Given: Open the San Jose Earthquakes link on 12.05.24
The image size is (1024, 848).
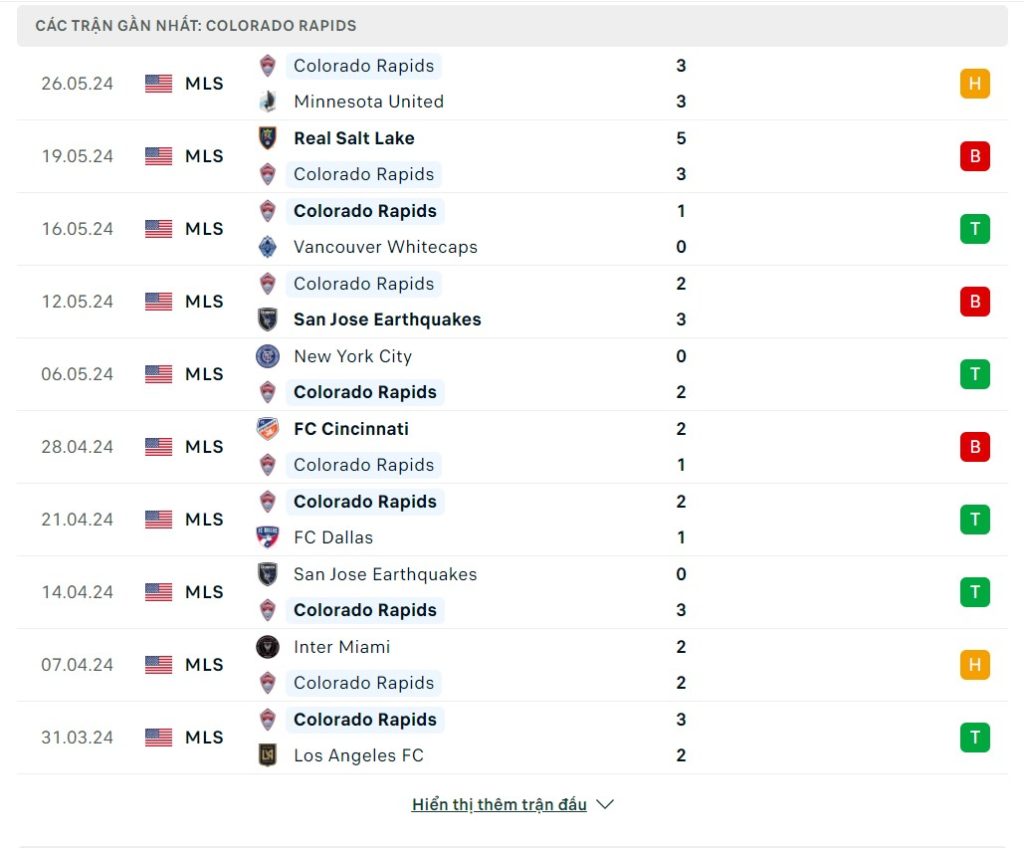Looking at the screenshot, I should point(387,320).
